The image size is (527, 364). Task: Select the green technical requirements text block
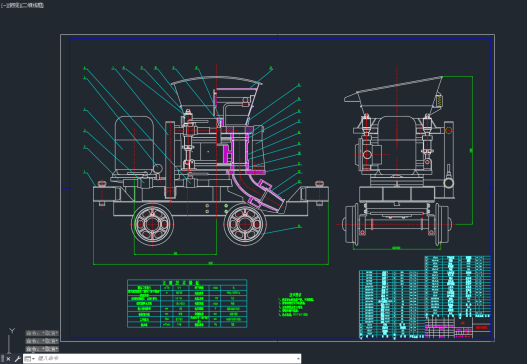point(296,305)
